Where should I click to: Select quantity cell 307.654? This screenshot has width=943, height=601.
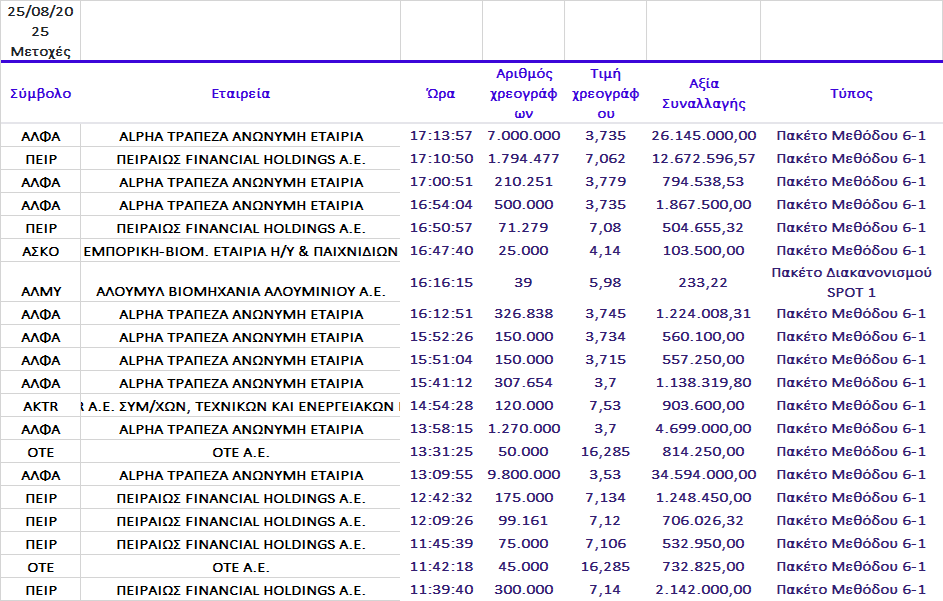tap(523, 383)
